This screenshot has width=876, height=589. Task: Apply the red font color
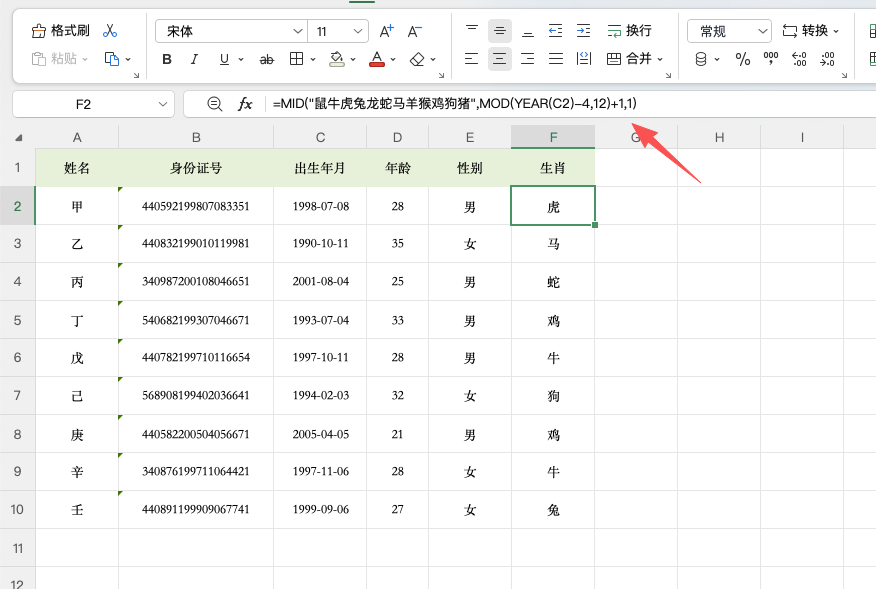[377, 59]
